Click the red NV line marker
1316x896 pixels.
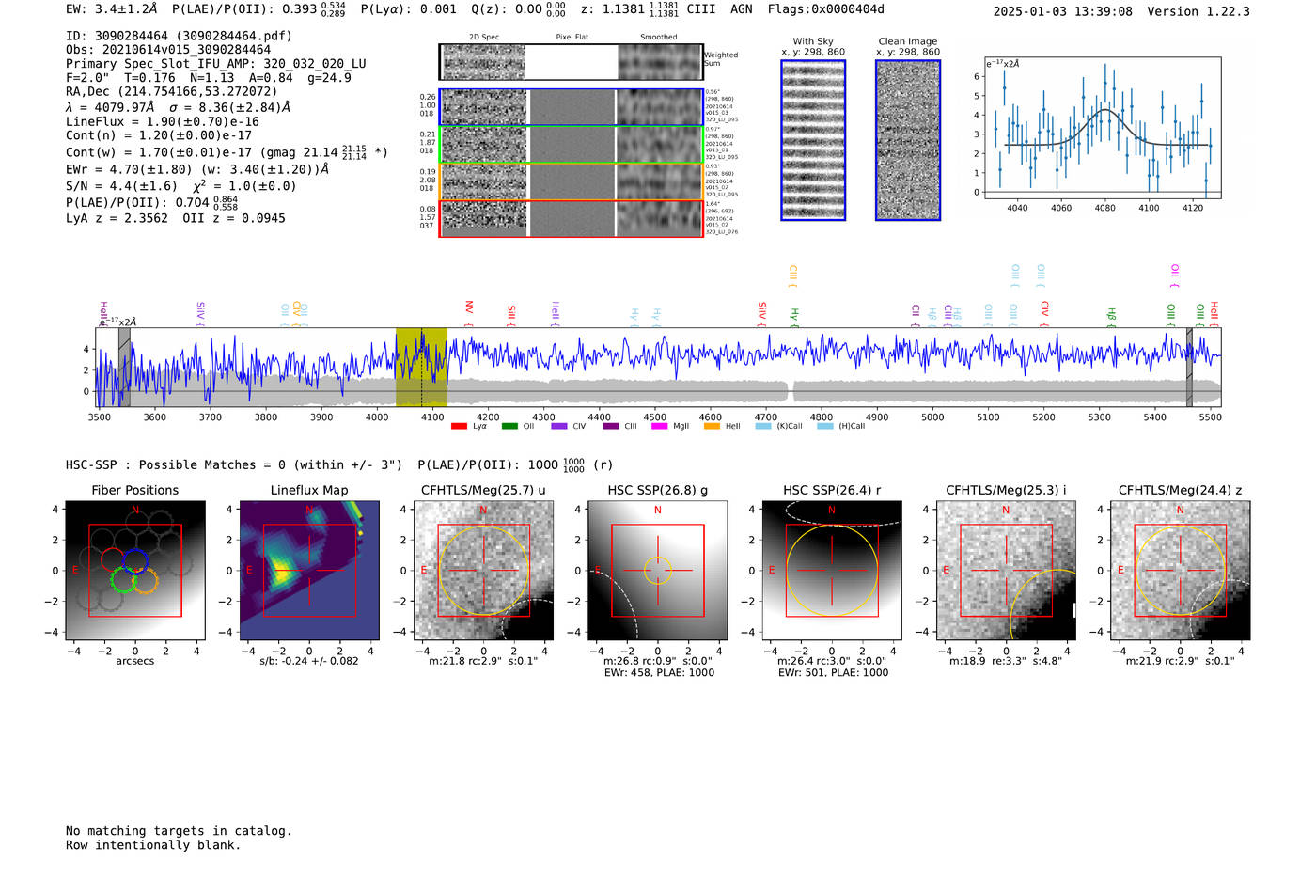(x=469, y=313)
